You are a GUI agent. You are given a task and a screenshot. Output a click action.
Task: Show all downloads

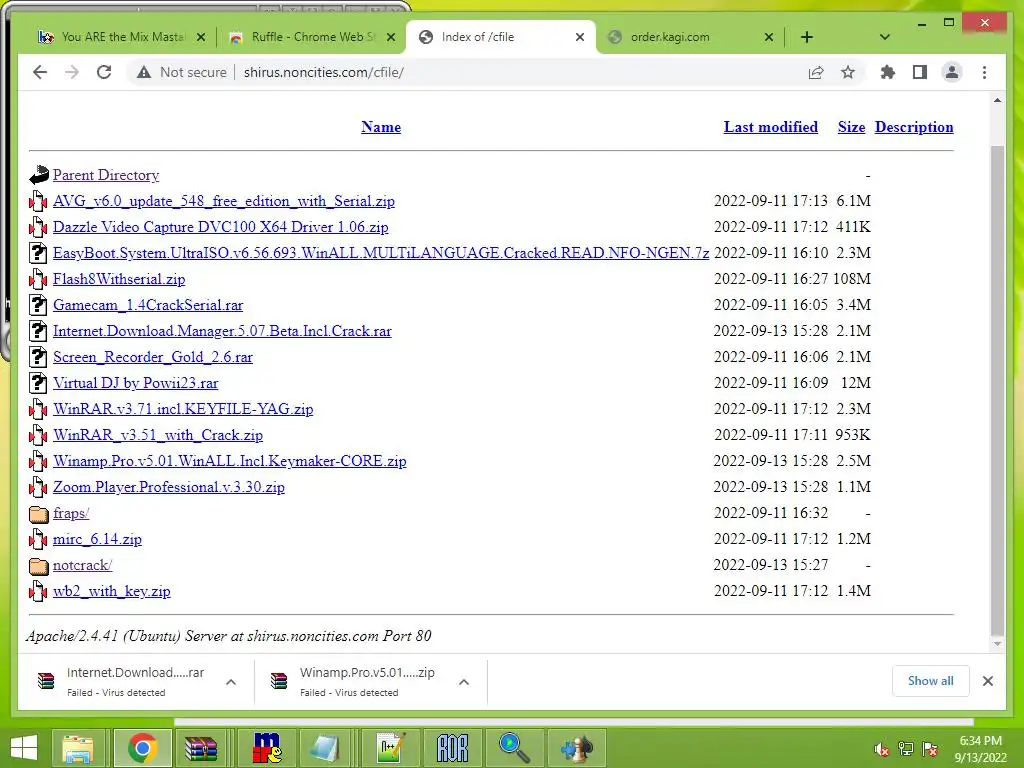tap(931, 681)
